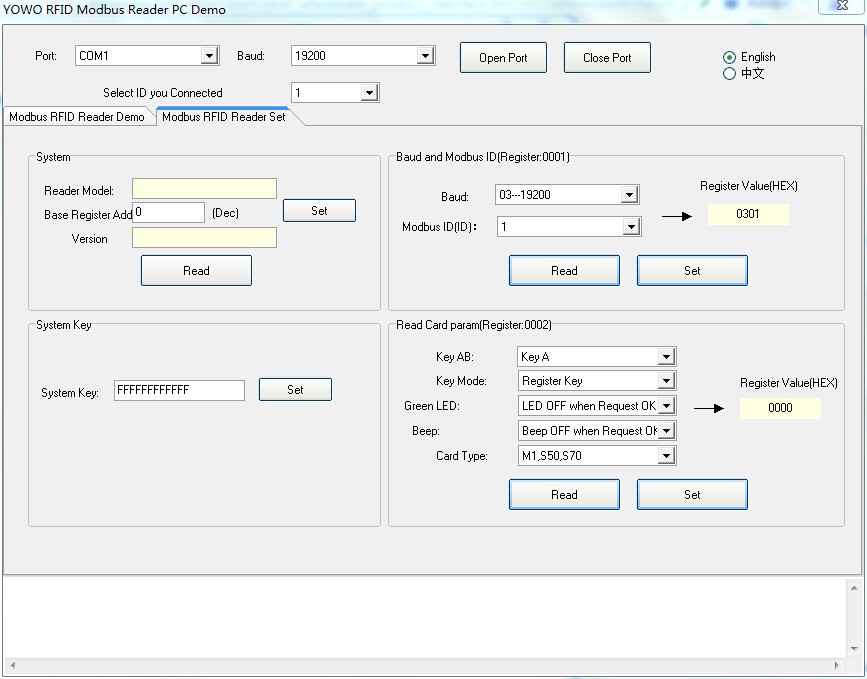This screenshot has height=679, width=867.
Task: Click Read button in System group
Action: point(196,271)
